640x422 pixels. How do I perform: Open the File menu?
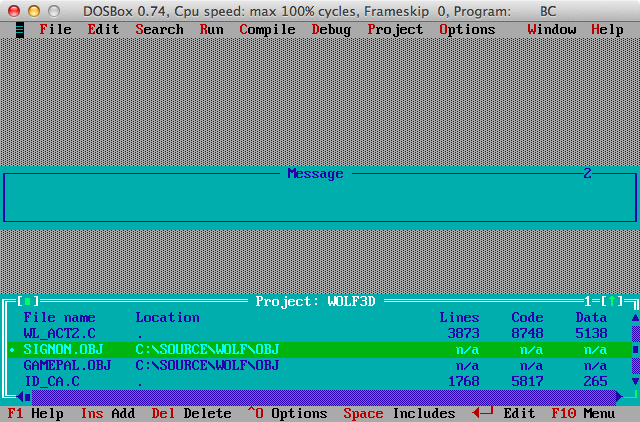56,29
